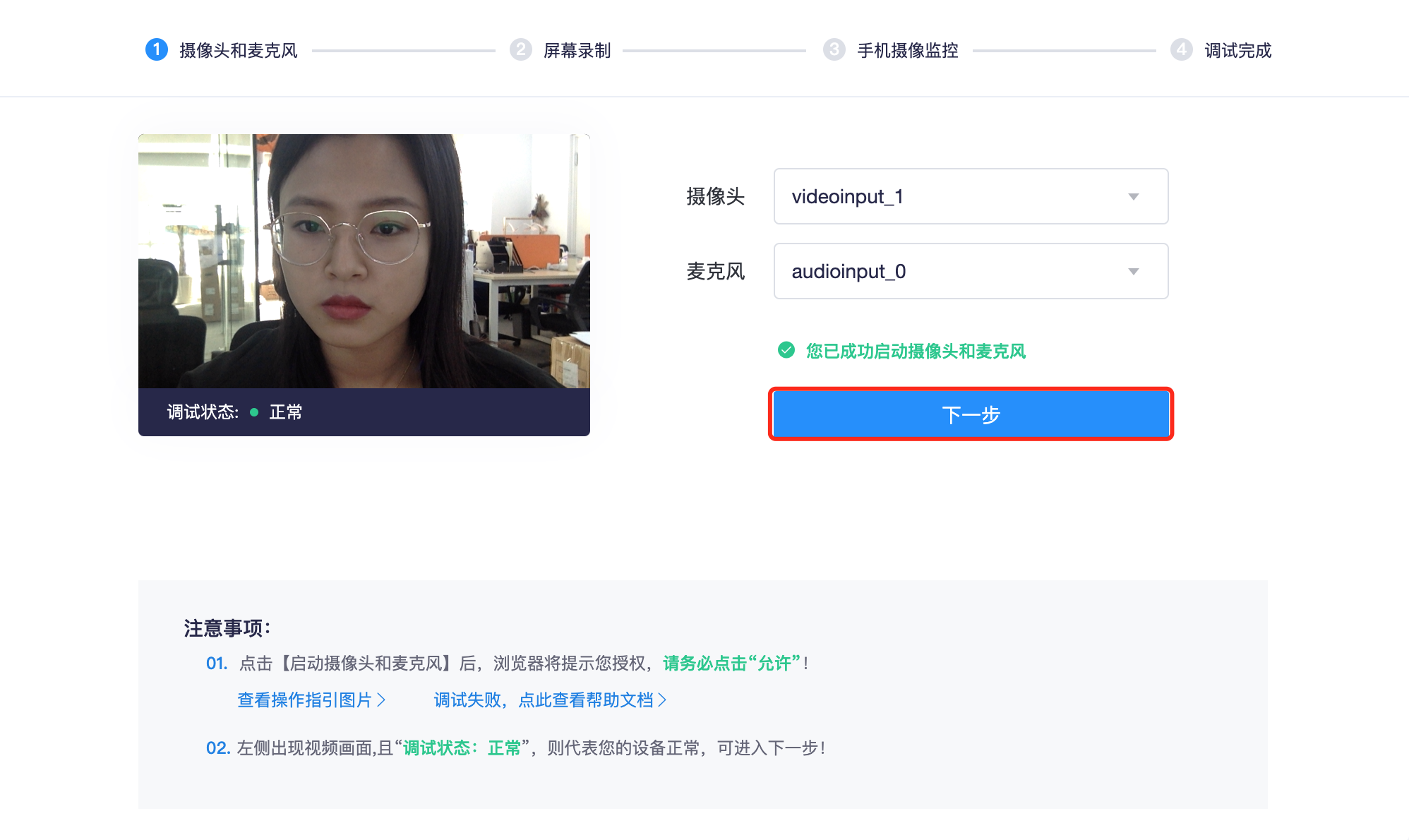Select the 屏幕录制 step label

577,50
